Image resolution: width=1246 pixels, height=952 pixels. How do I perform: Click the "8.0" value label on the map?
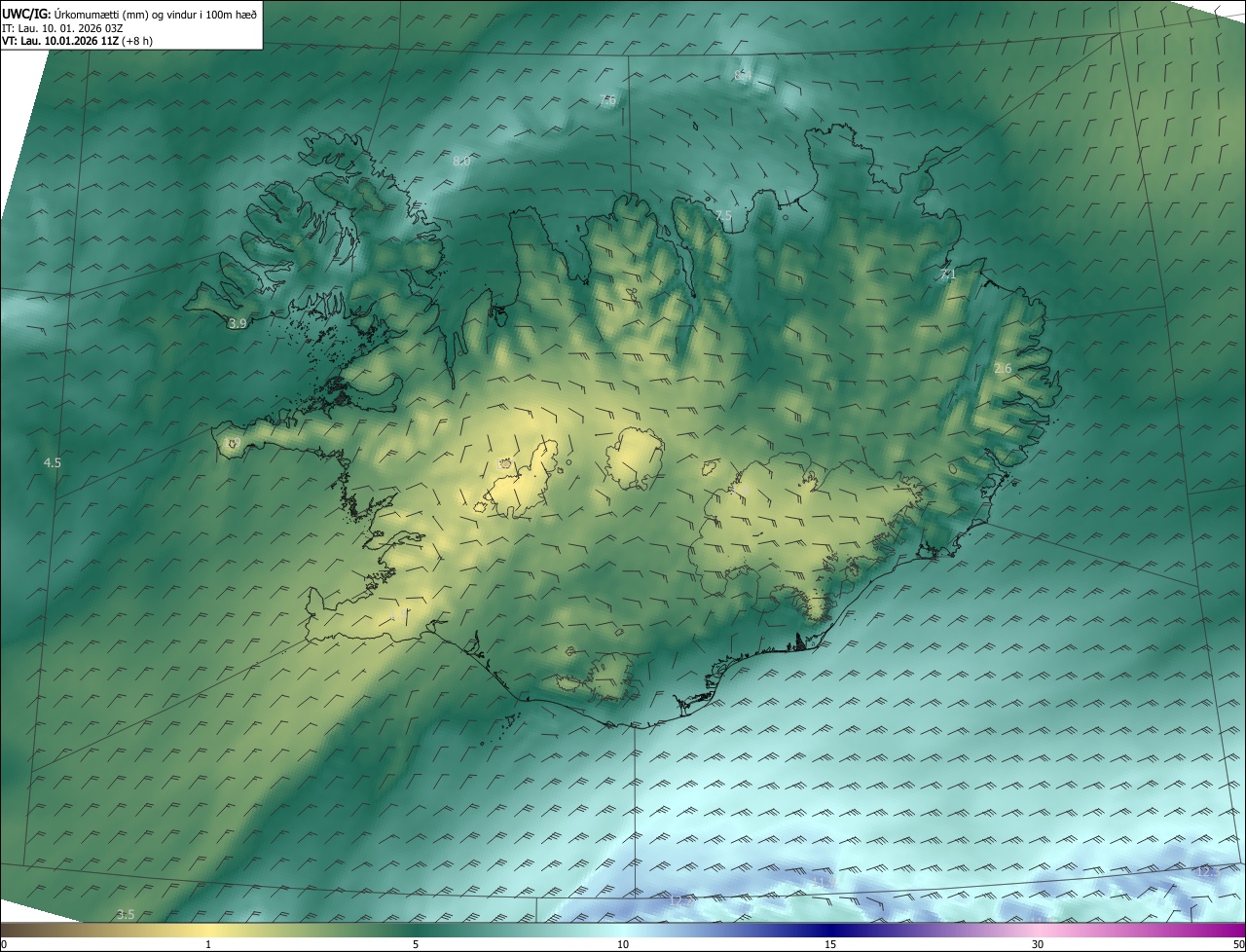click(461, 161)
